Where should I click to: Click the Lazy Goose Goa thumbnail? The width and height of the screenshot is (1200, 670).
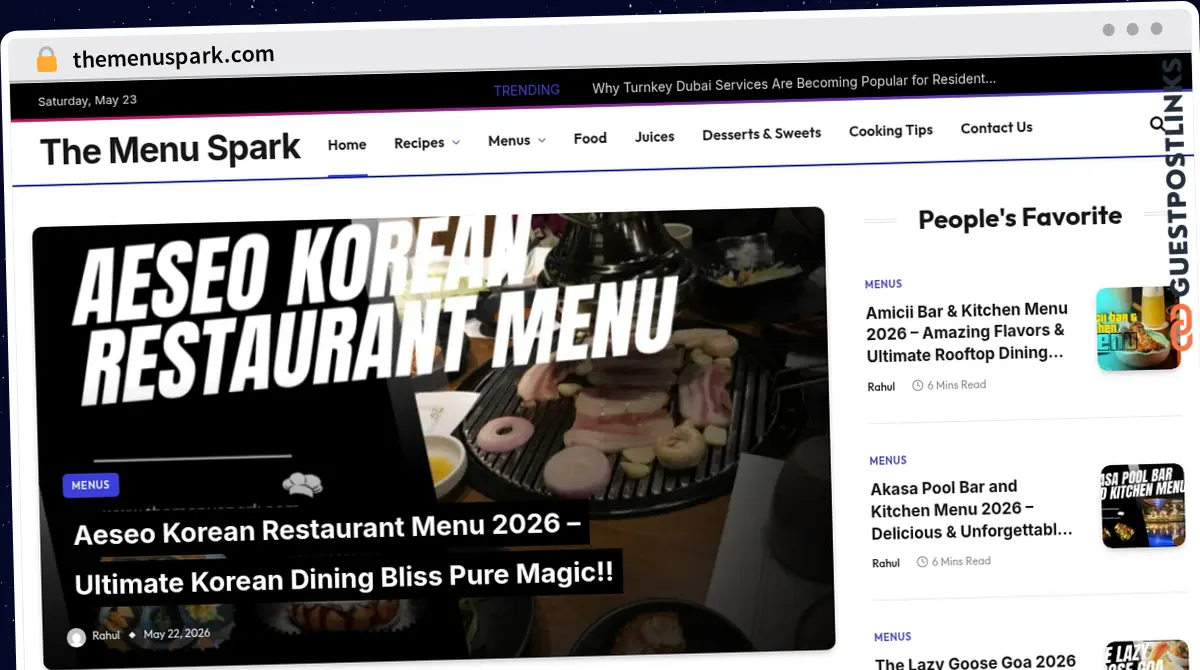tap(1146, 656)
